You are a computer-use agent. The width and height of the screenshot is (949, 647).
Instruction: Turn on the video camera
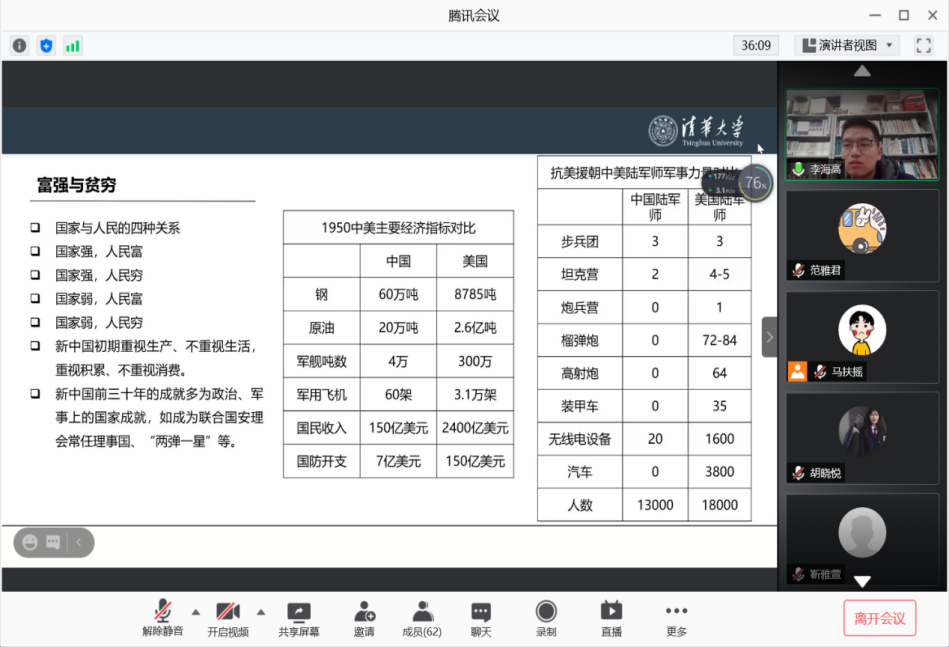[228, 619]
